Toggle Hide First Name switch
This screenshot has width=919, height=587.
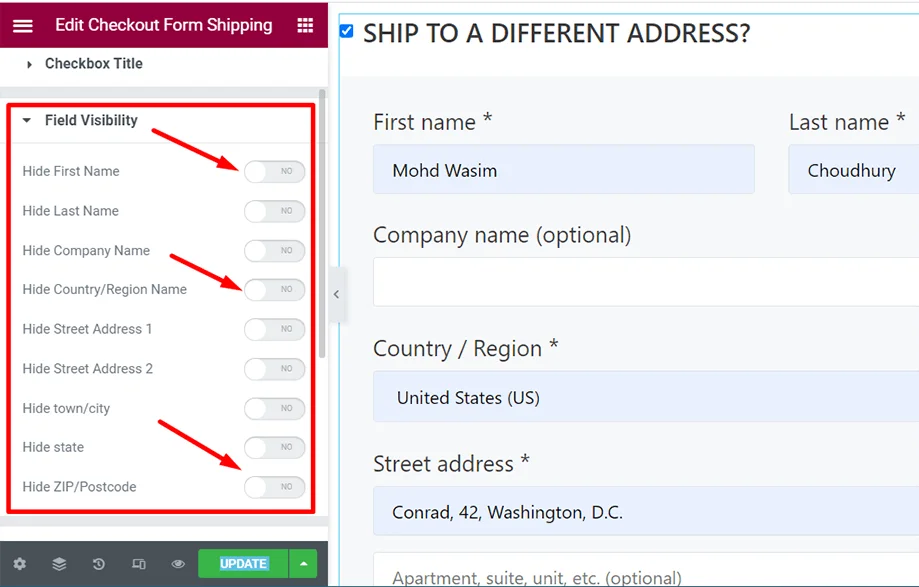(274, 172)
